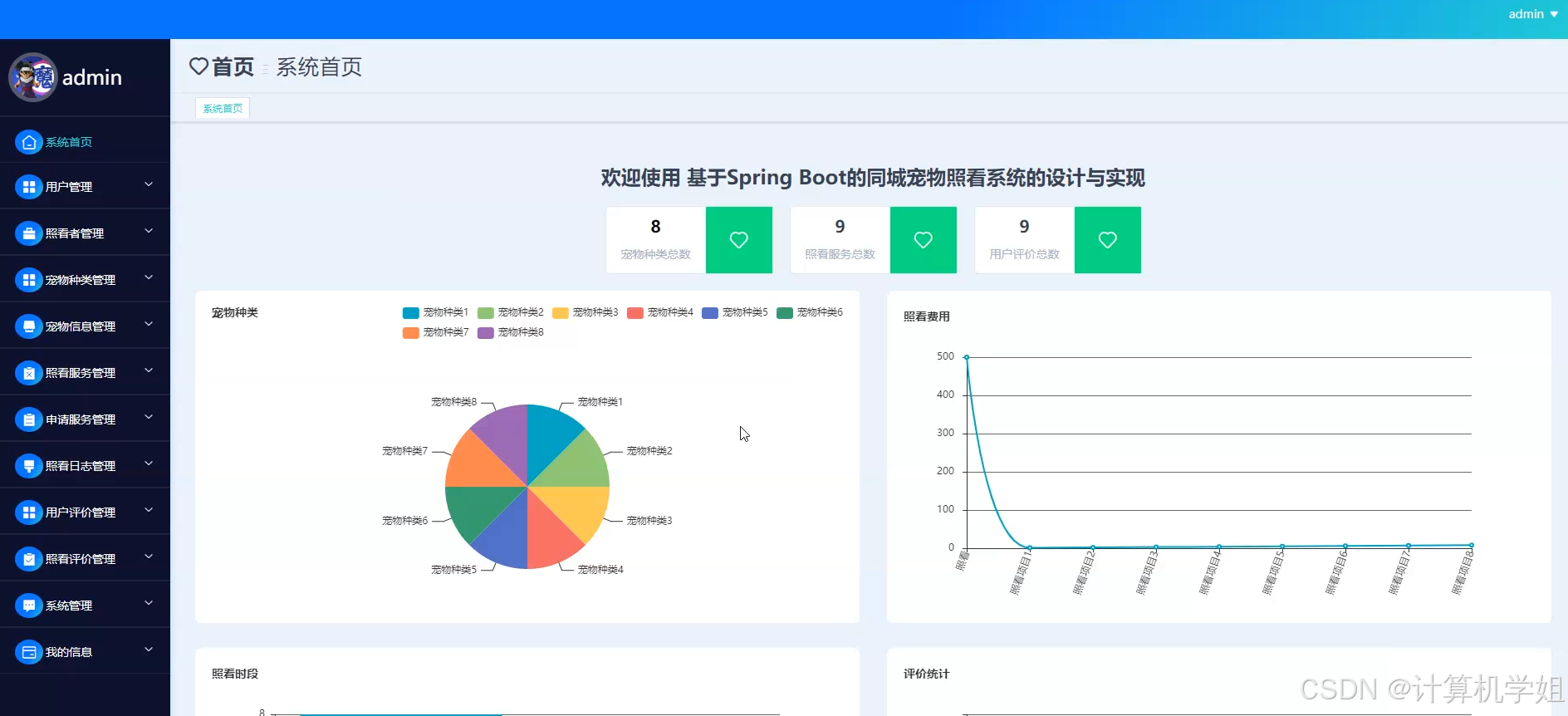Toggle 宠物种类4 legend entry in pie chart
This screenshot has height=716, width=1568.
point(659,312)
